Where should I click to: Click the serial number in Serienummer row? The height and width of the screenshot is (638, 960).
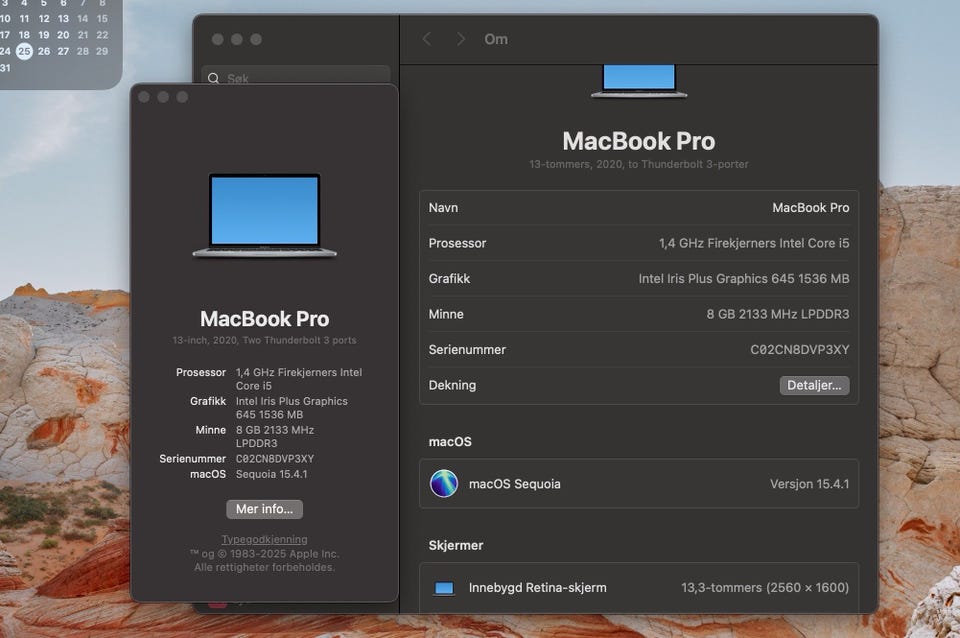click(800, 350)
